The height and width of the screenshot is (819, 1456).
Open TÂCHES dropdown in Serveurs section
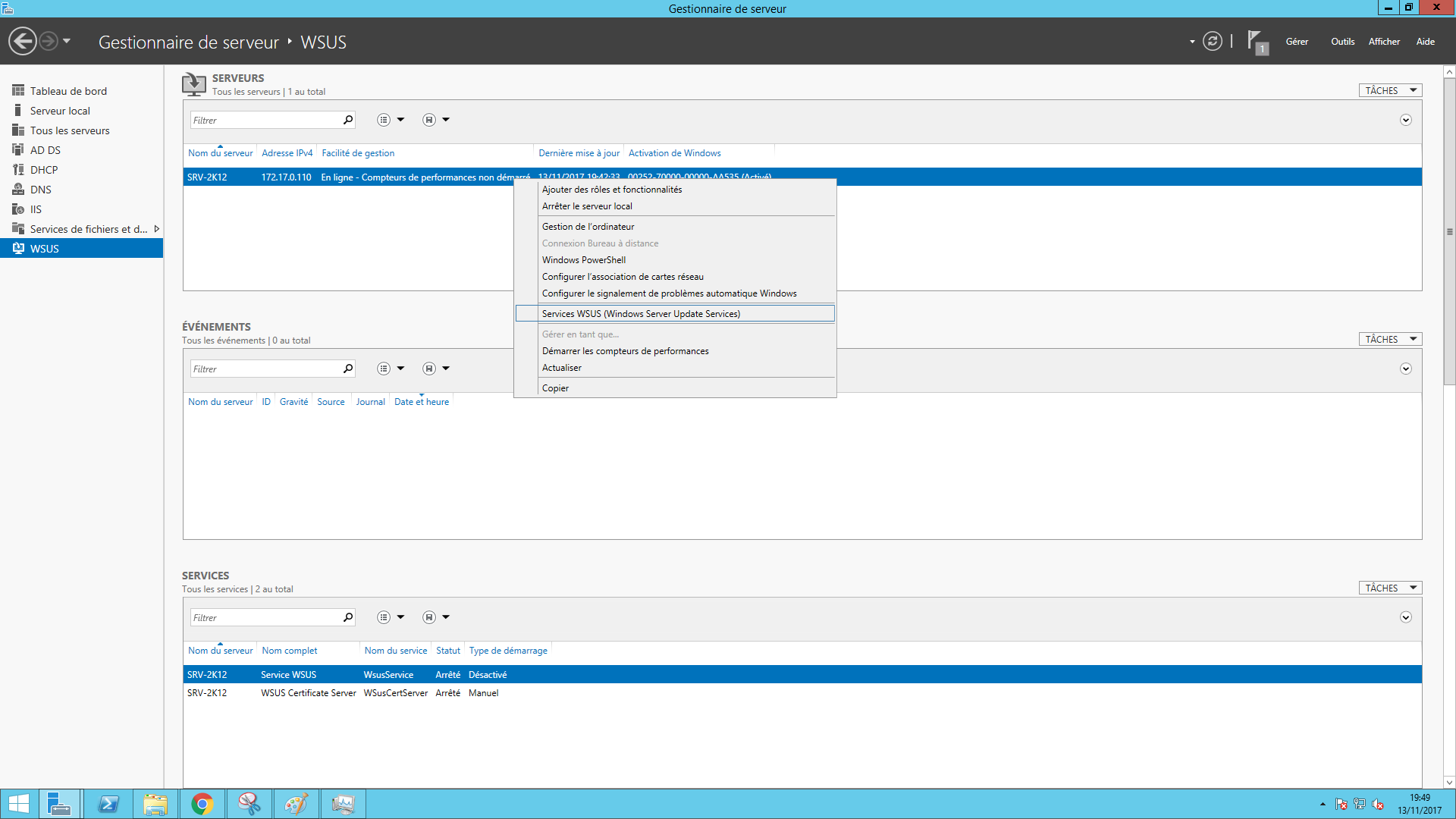(1390, 90)
